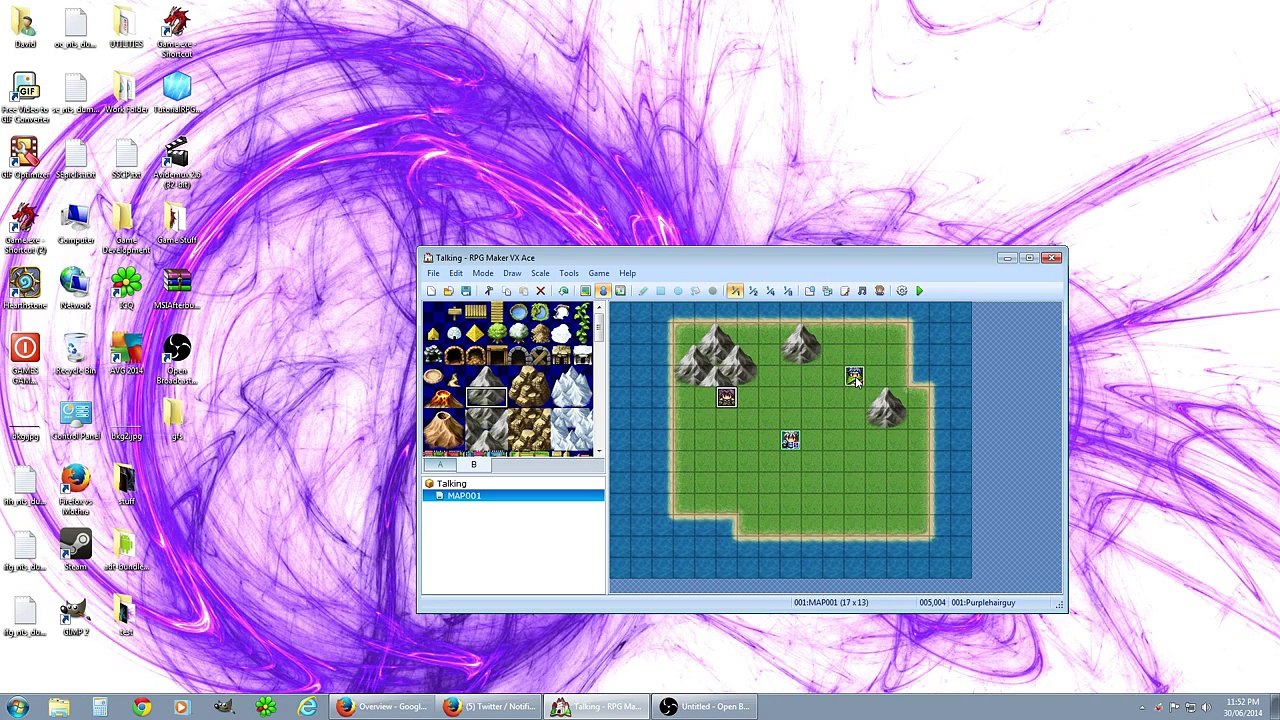Open the Mode menu
Screen dimensions: 1280x720
(483, 273)
